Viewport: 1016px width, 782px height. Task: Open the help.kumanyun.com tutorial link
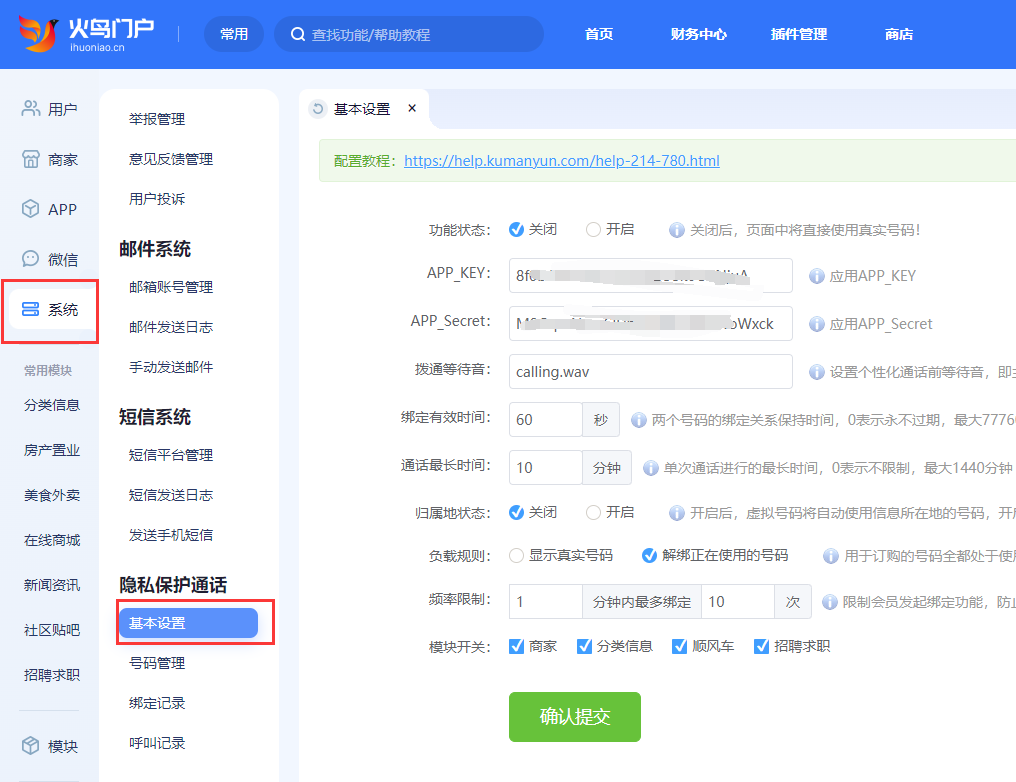point(562,161)
